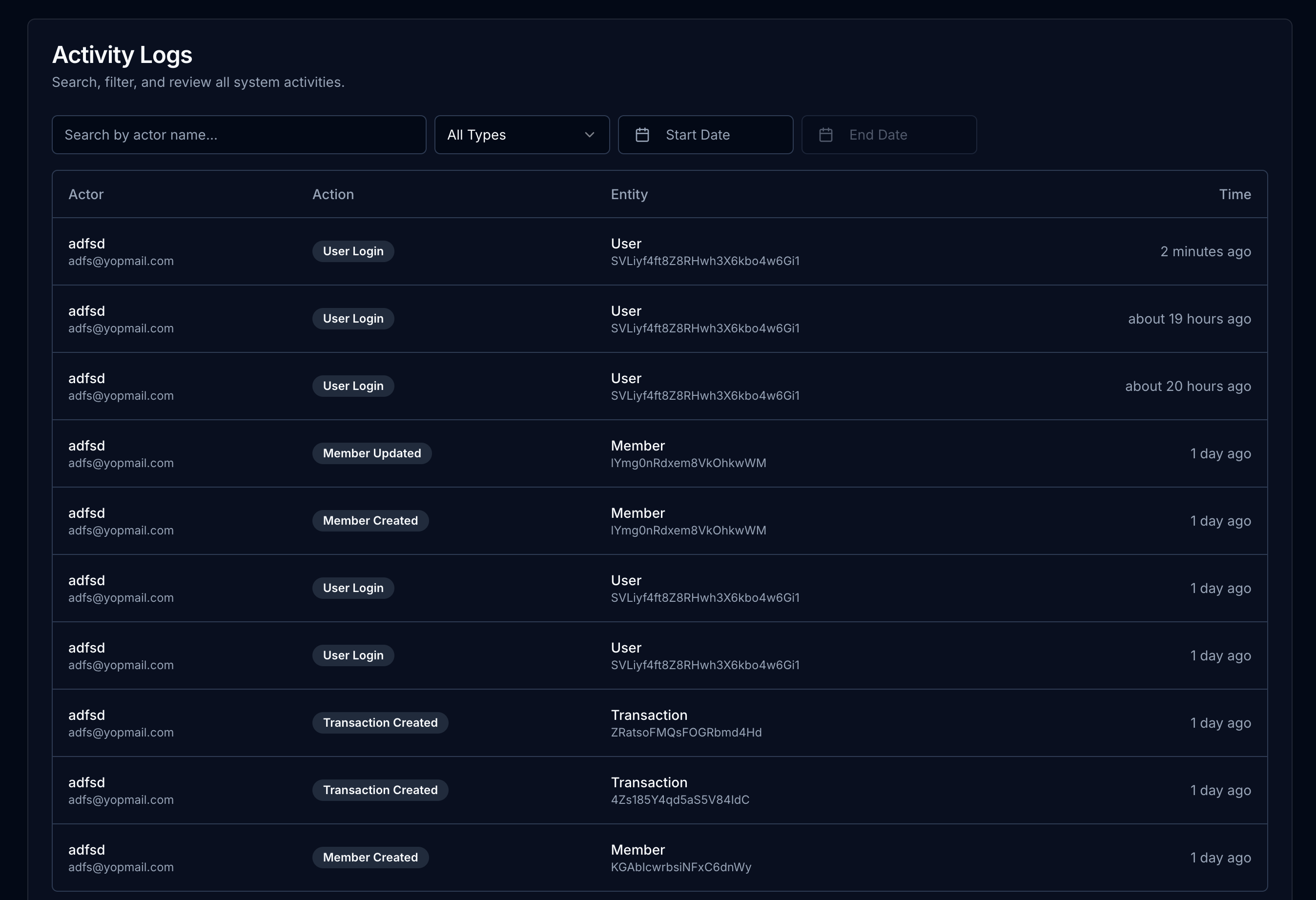This screenshot has height=900, width=1316.
Task: Click the User Login badge from 2 minutes ago
Action: click(353, 251)
